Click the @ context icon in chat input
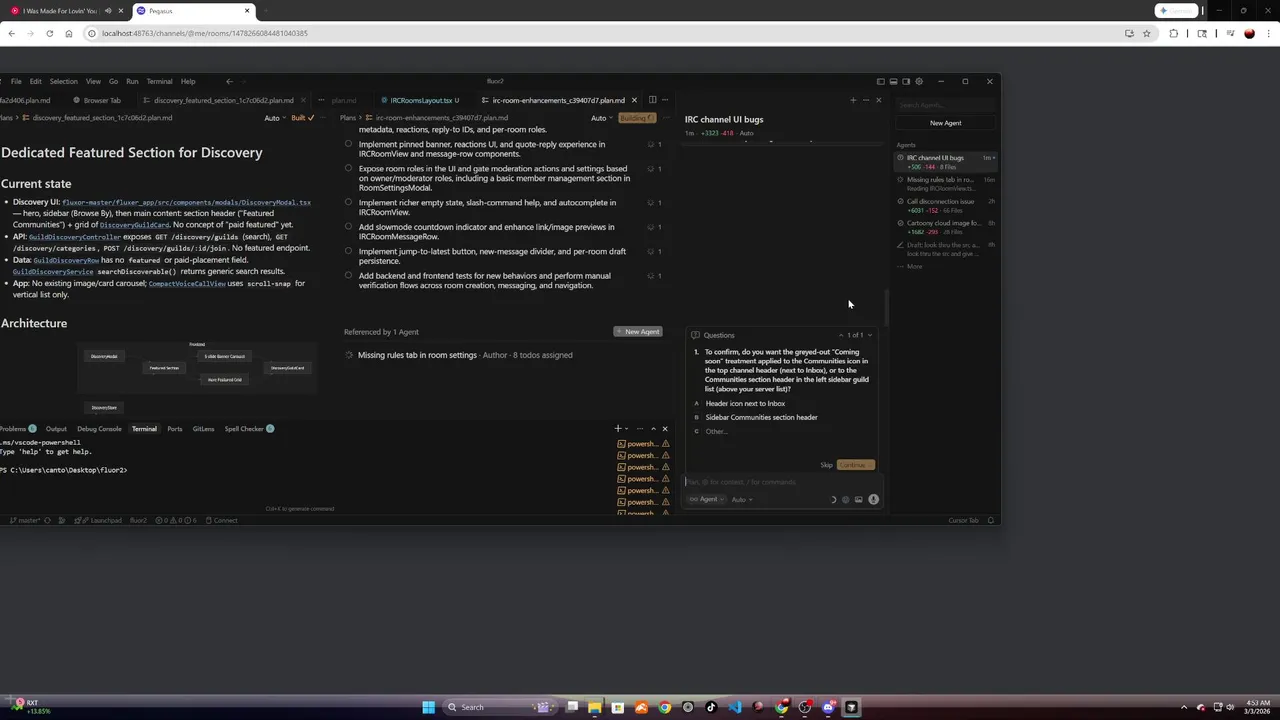 click(x=845, y=499)
